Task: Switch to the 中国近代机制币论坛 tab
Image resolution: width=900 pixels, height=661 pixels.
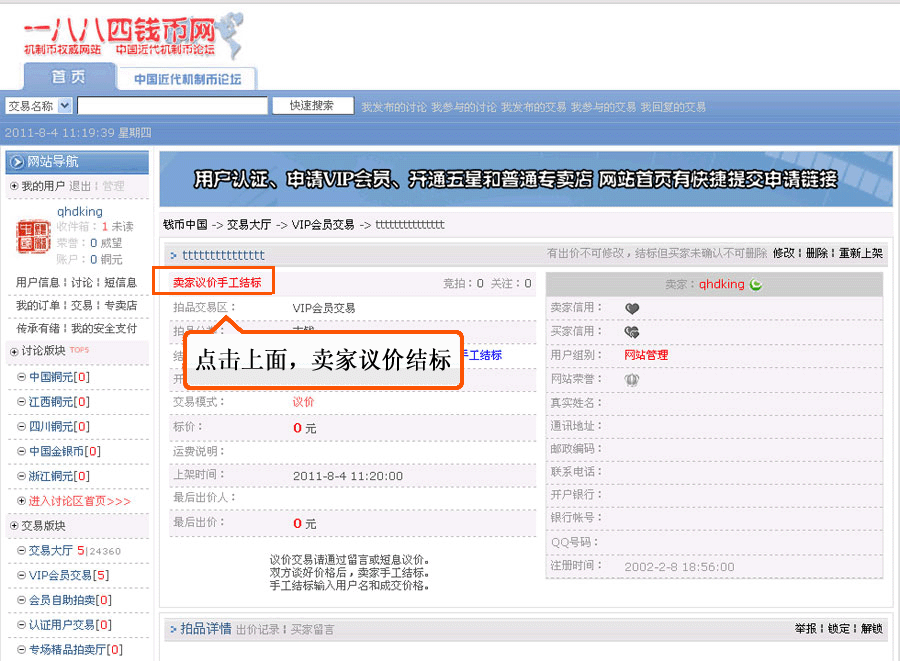Action: point(187,79)
